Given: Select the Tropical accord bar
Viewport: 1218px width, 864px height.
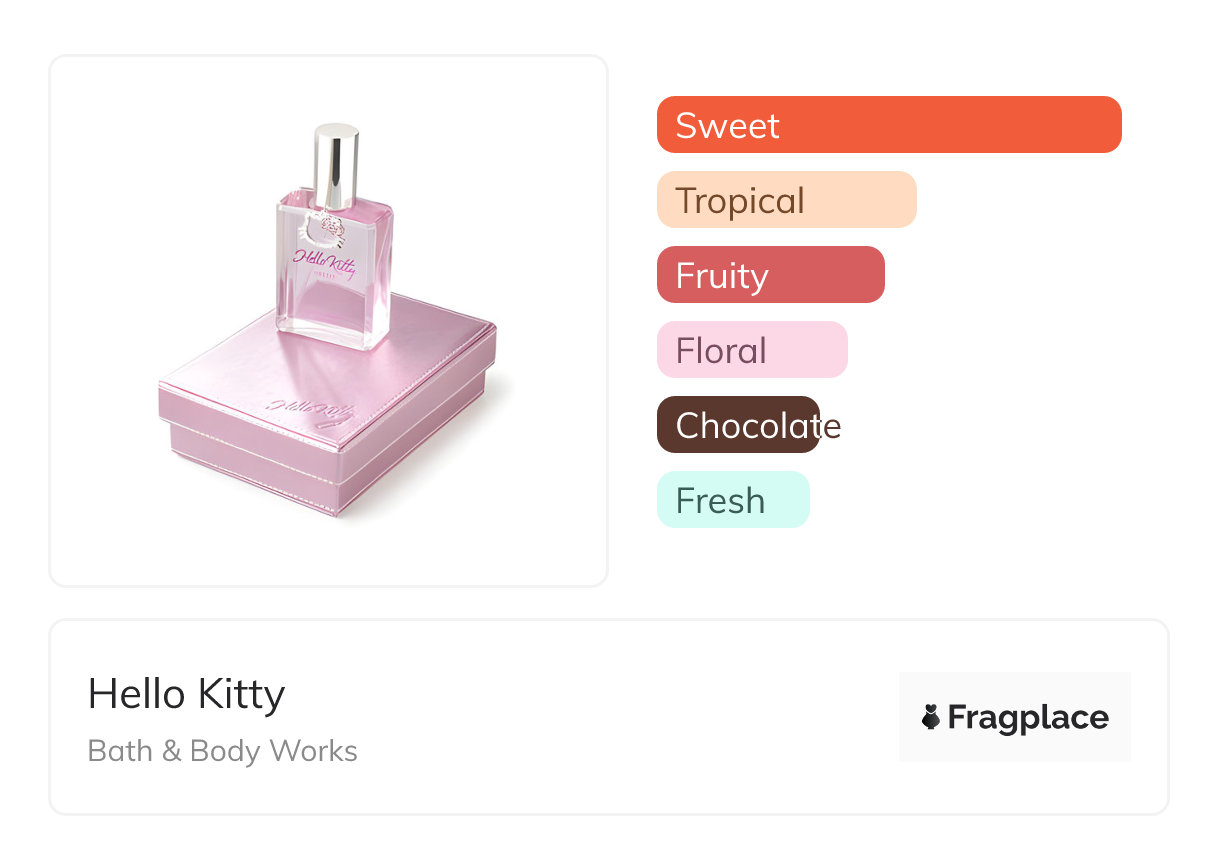Looking at the screenshot, I should click(786, 200).
